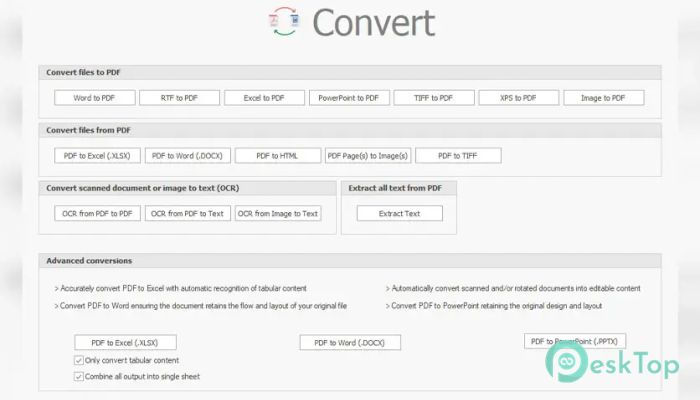The height and width of the screenshot is (400, 700).
Task: Select Excel to PDF button
Action: tap(264, 98)
